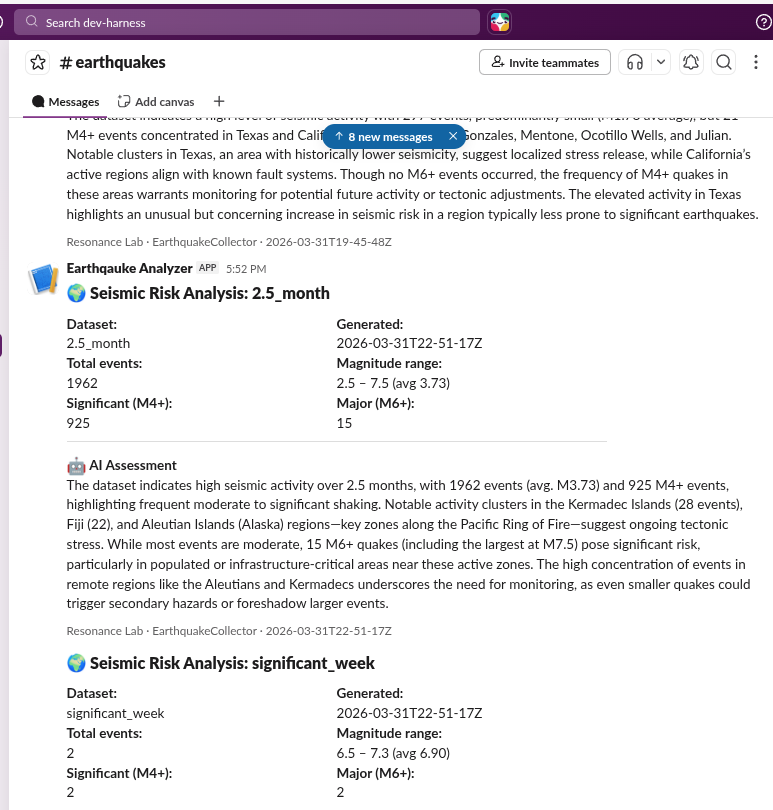Image resolution: width=773 pixels, height=810 pixels.
Task: Open notification settings bell icon
Action: (691, 62)
